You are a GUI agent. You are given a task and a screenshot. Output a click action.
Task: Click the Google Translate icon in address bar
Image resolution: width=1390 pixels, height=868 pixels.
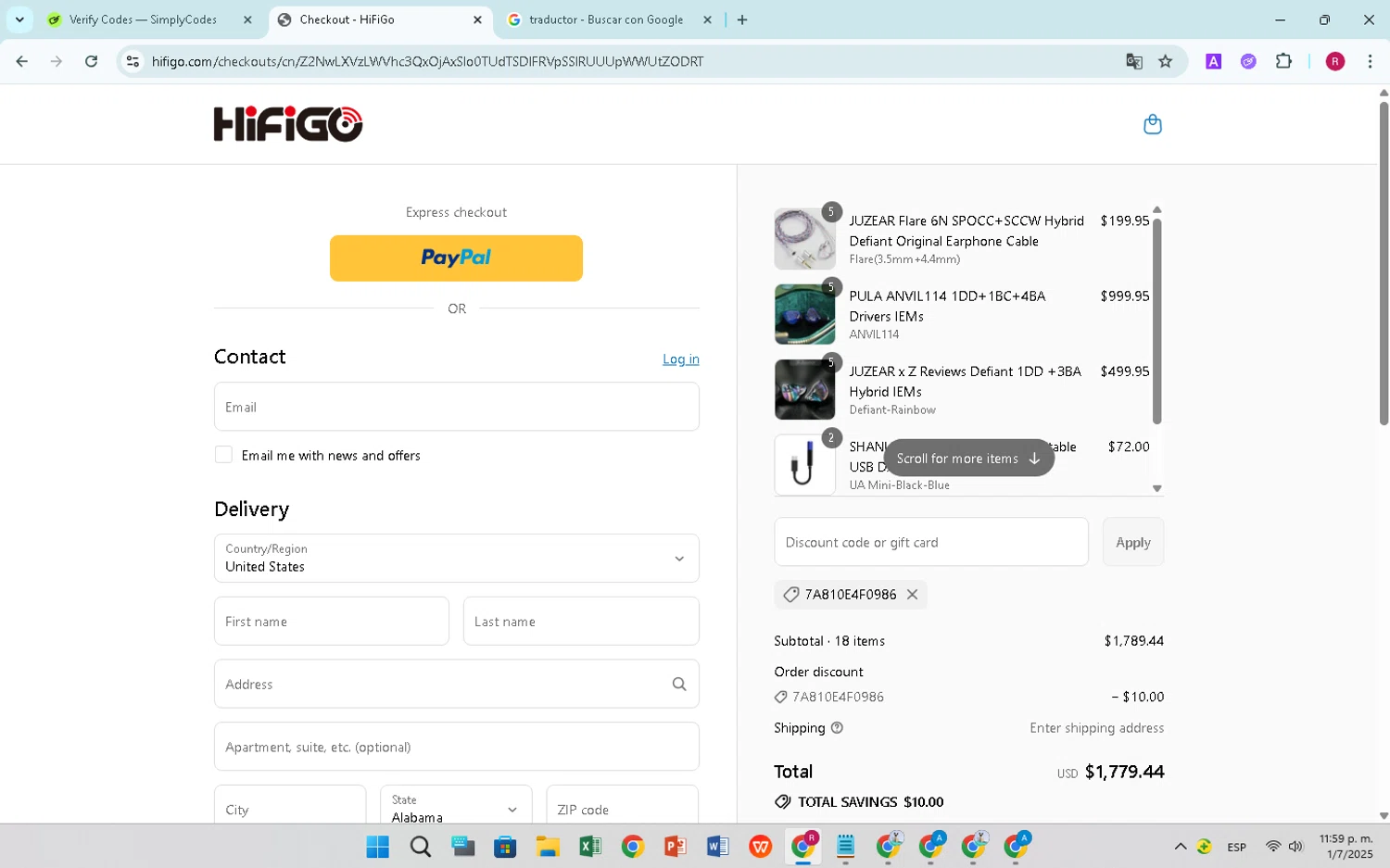coord(1133,61)
